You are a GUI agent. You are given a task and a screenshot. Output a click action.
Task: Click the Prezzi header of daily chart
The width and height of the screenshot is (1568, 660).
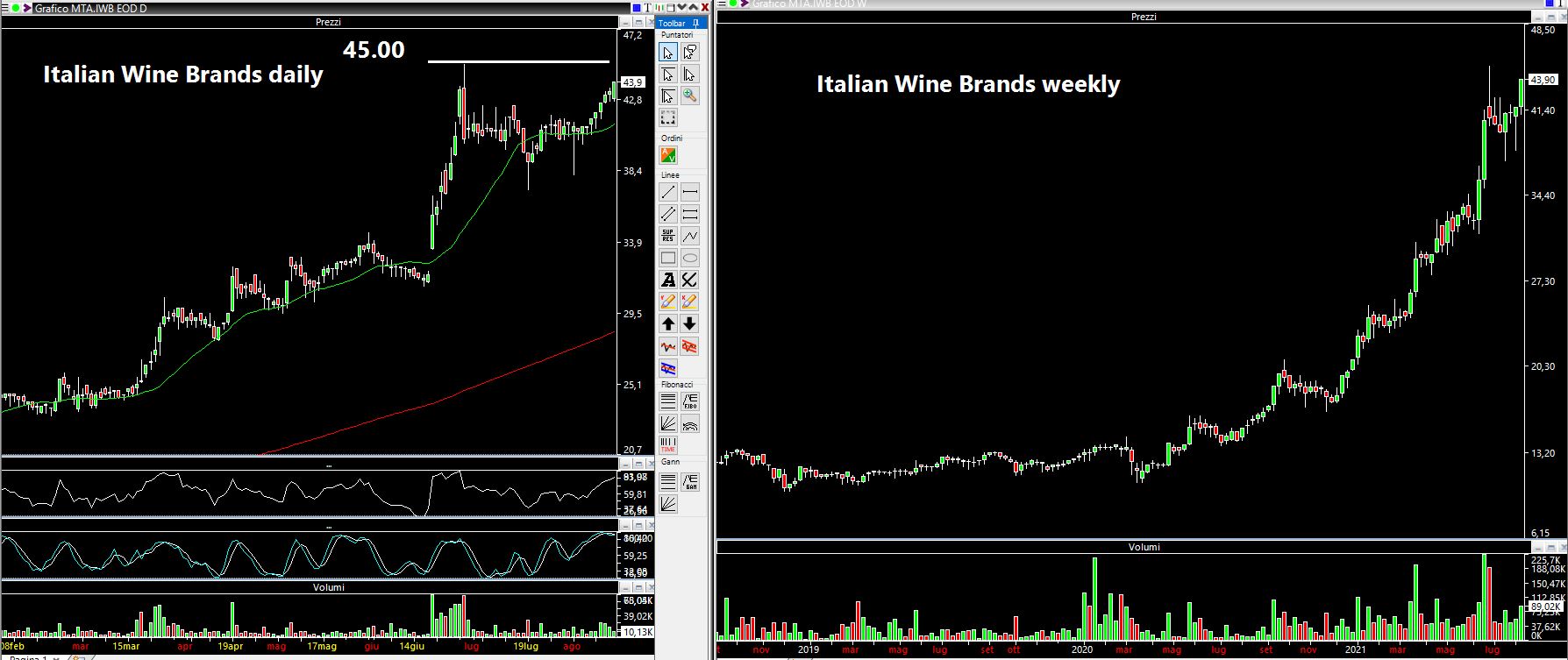pos(328,22)
